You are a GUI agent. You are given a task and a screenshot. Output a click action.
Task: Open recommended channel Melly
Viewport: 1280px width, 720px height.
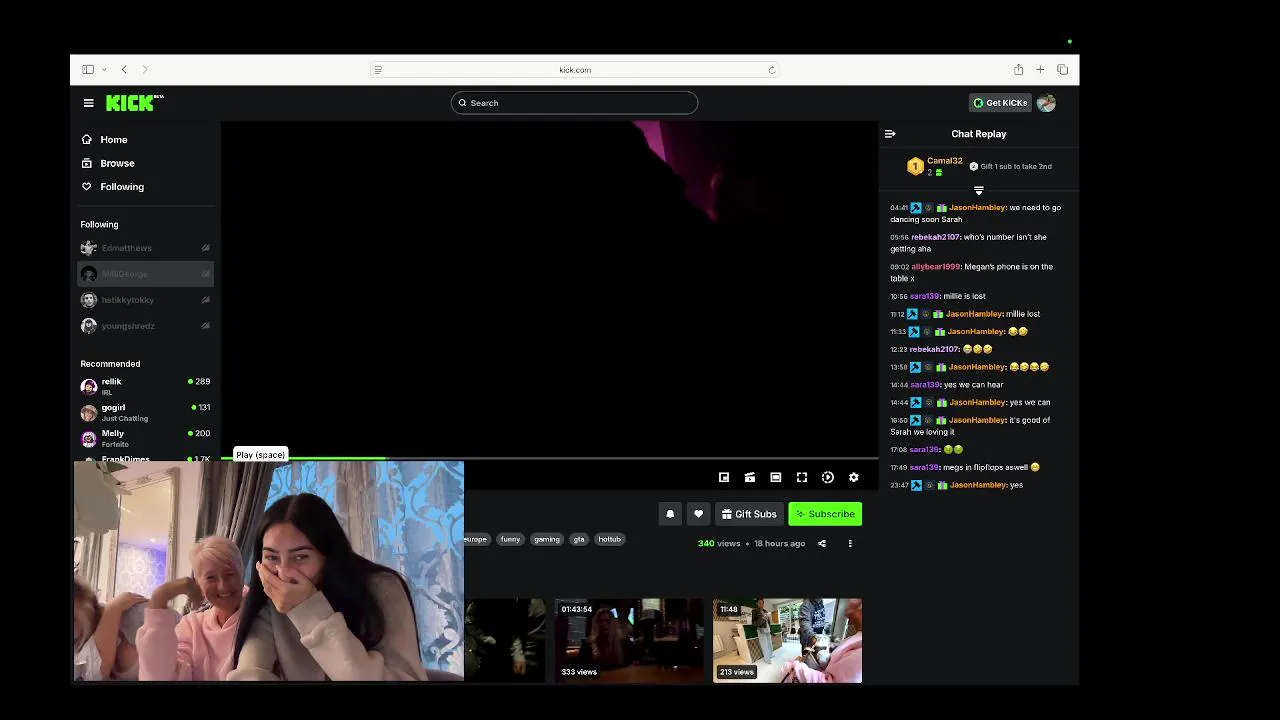(145, 438)
